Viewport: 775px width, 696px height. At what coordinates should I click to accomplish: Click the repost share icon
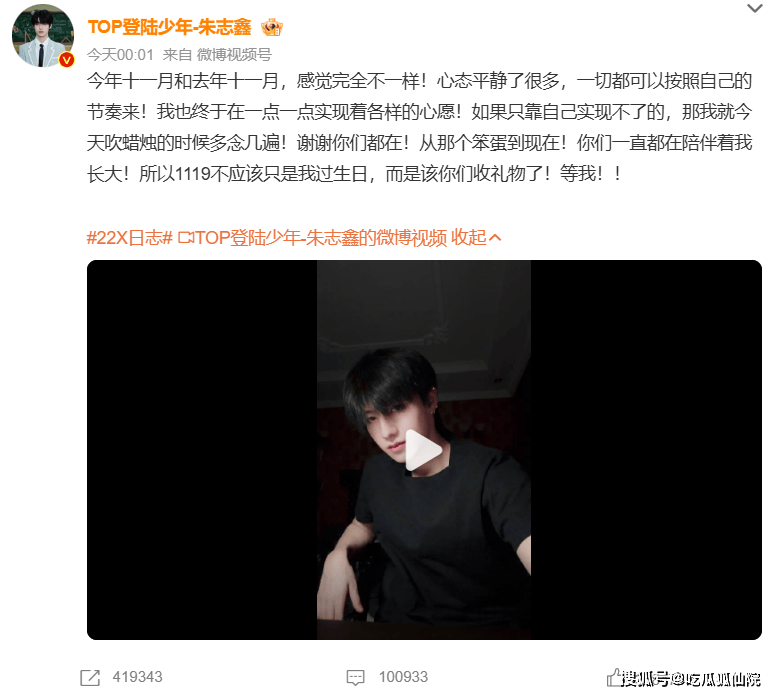click(90, 677)
